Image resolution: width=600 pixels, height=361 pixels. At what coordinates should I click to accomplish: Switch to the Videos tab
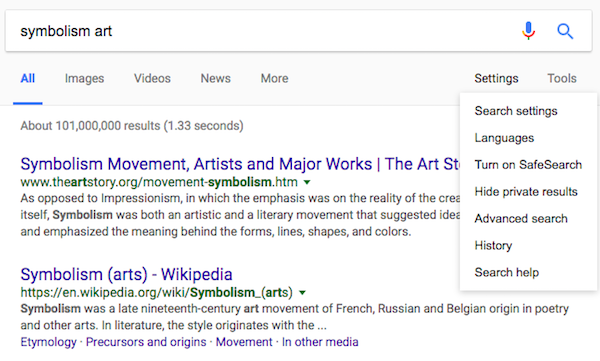(152, 78)
